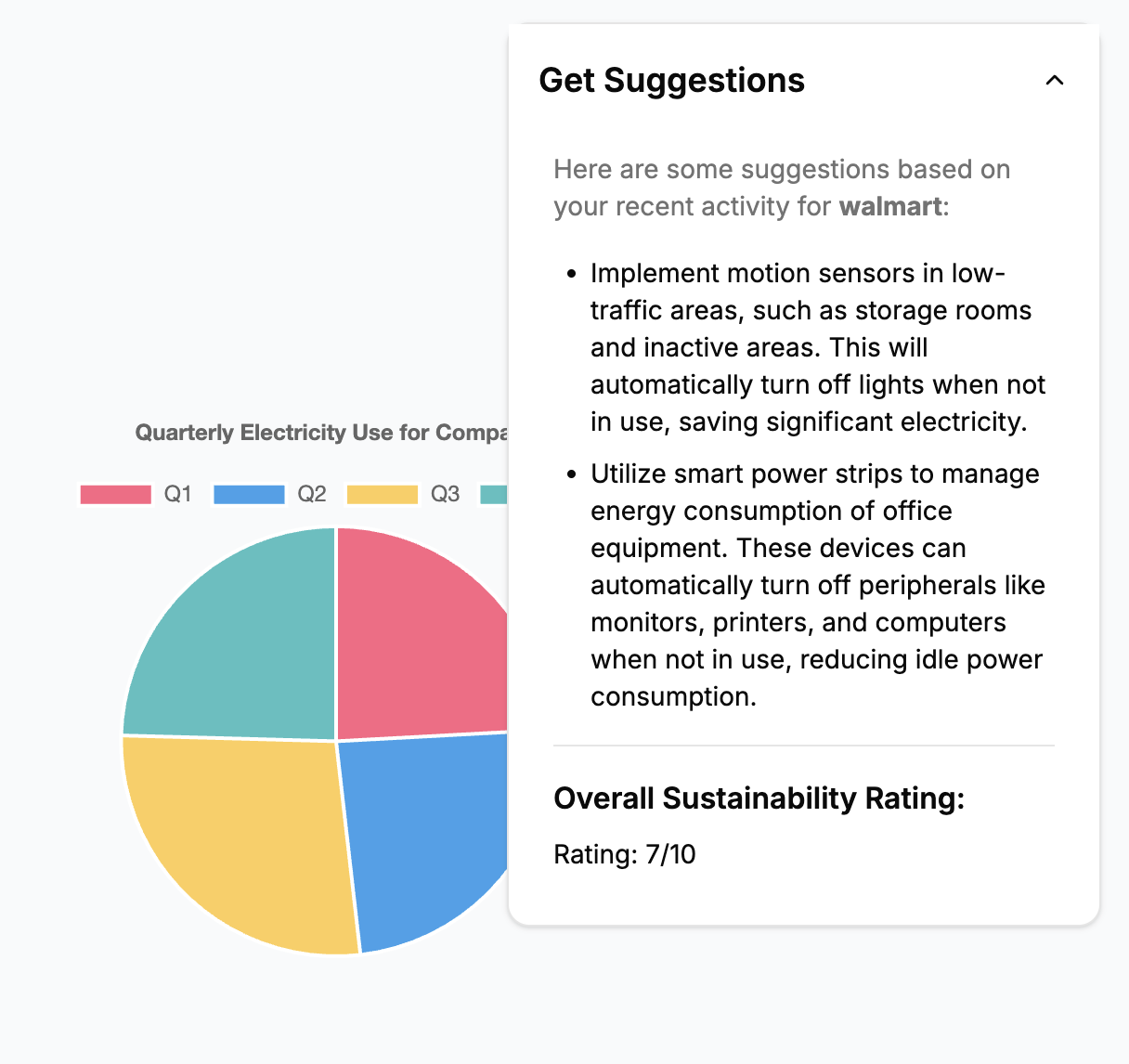The width and height of the screenshot is (1129, 1064).
Task: Click the teal legend swatch beside Q3
Action: (494, 494)
